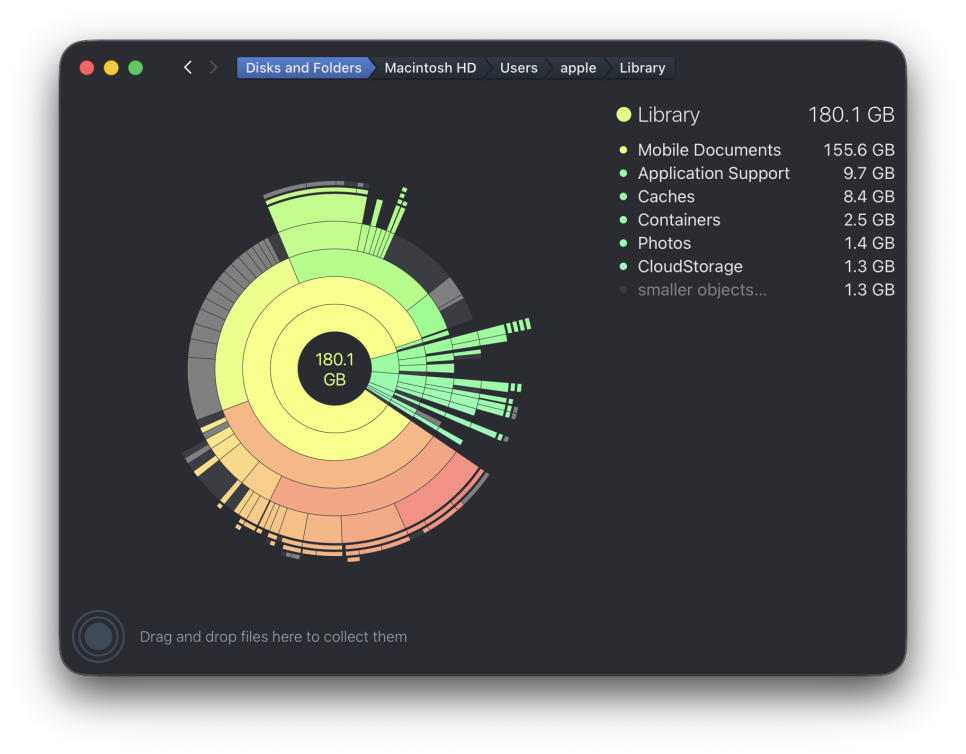Click the green dot next to Caches

(623, 197)
